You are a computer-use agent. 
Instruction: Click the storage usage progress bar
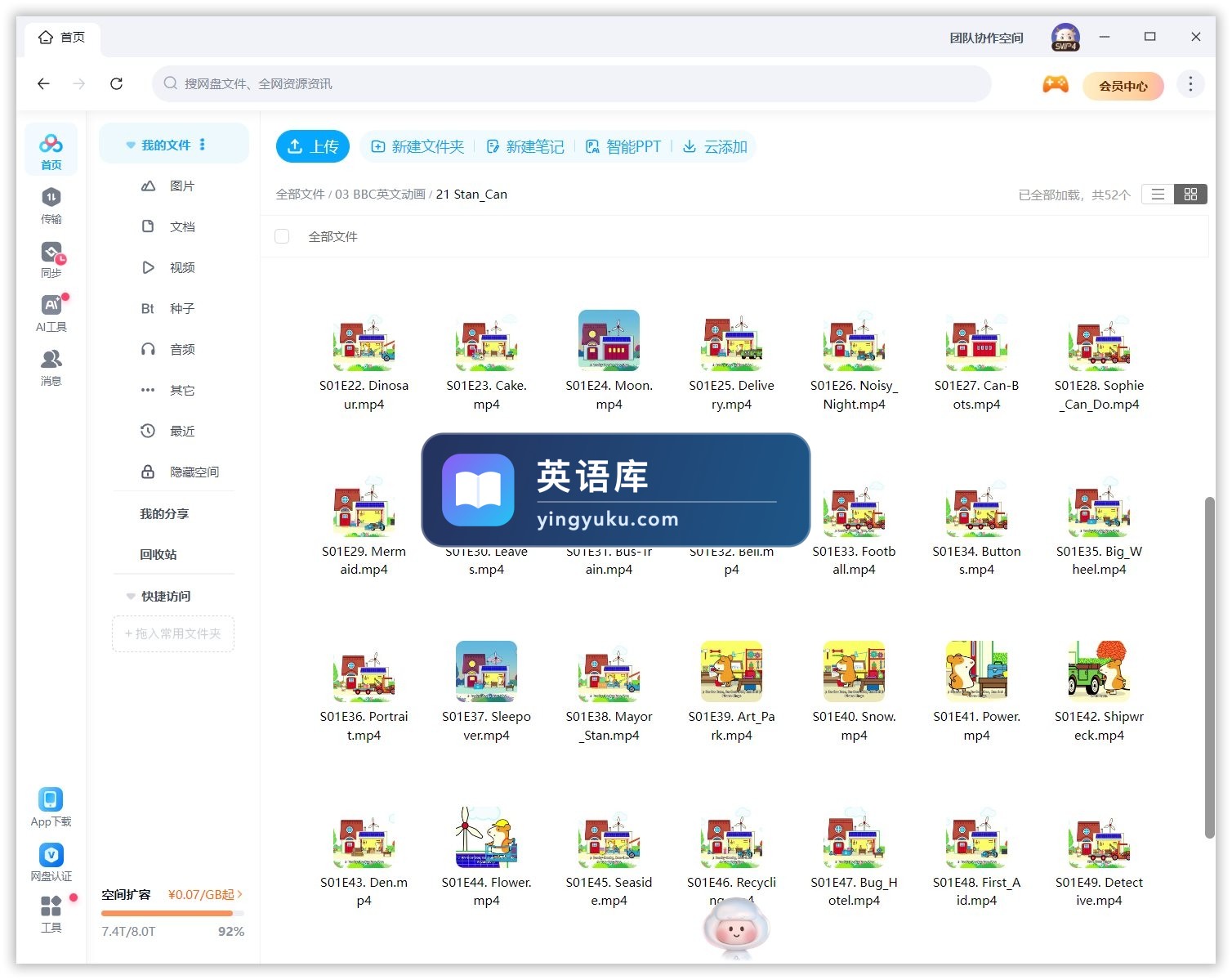pos(172,913)
